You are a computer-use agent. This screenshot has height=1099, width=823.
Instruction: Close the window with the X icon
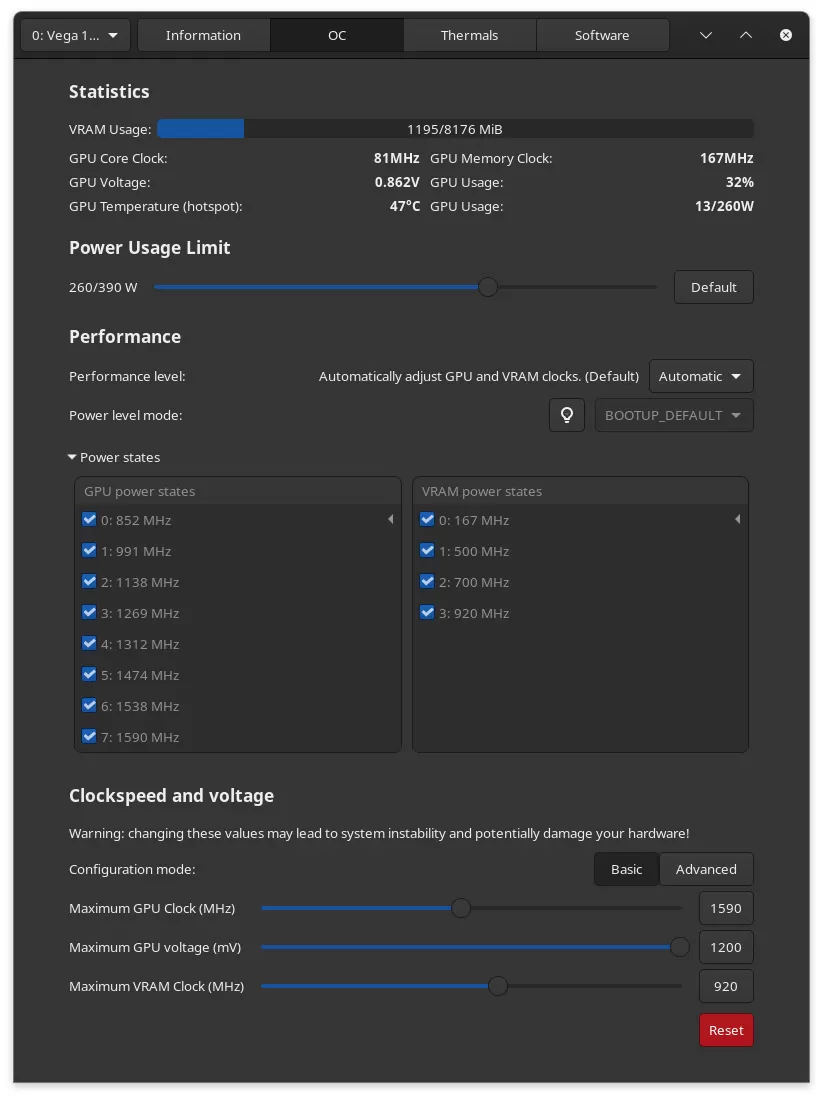(x=786, y=35)
